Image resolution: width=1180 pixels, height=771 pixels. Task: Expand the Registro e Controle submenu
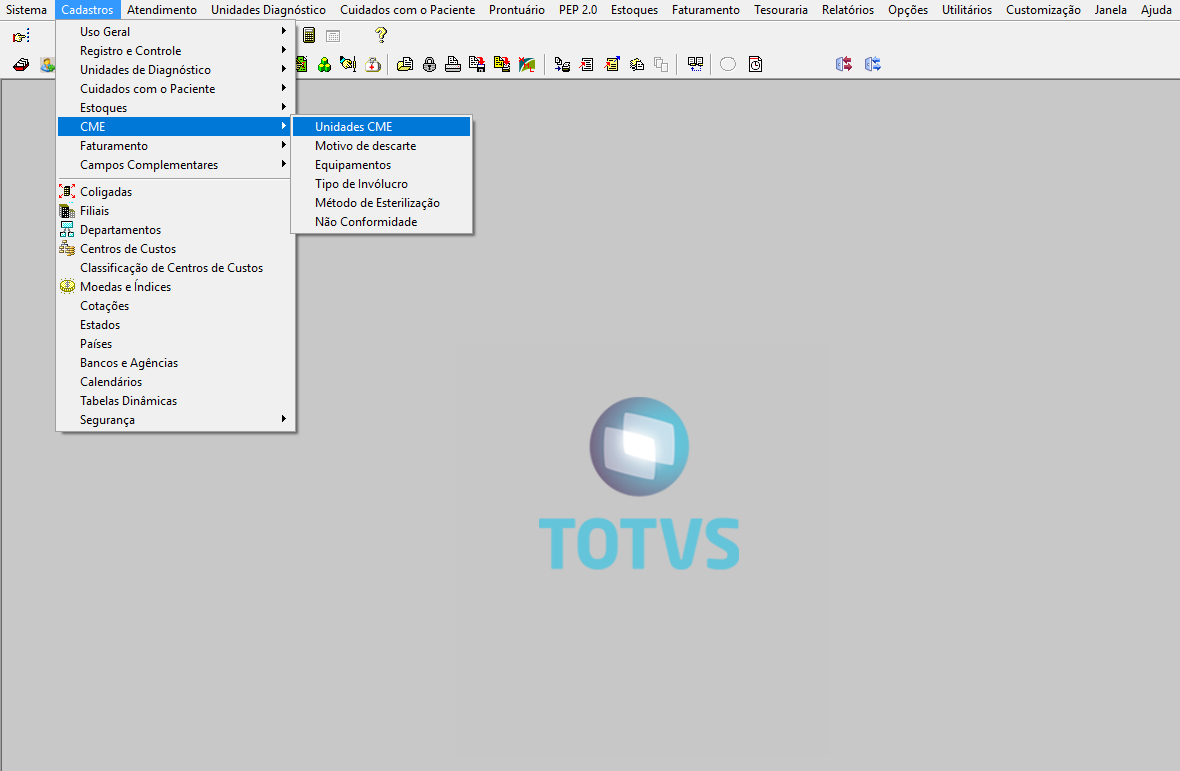tap(175, 50)
